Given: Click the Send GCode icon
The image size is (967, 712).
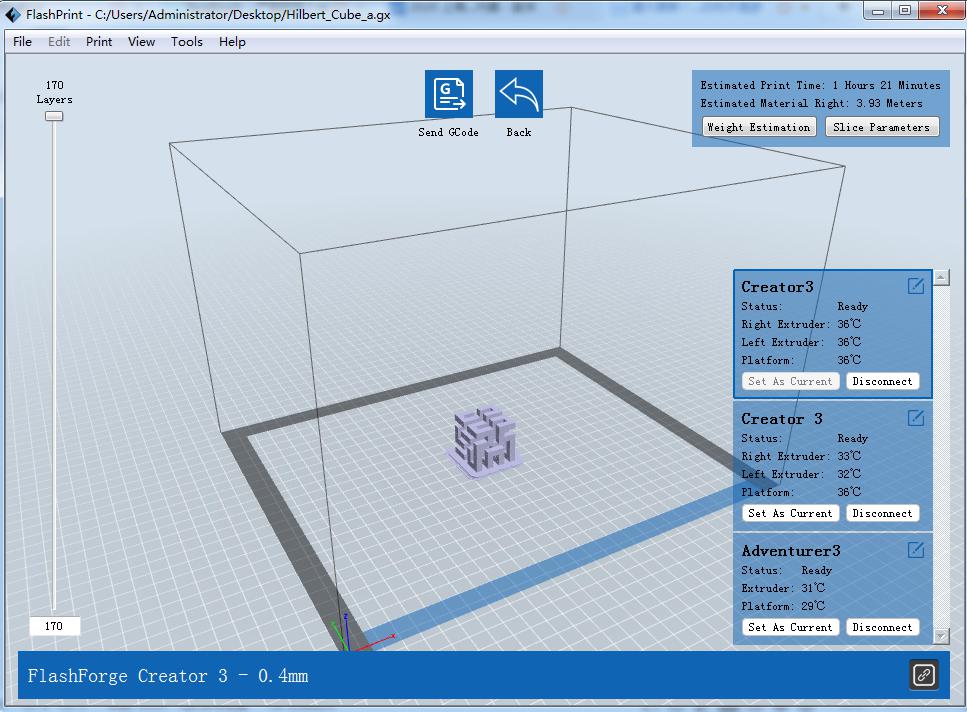Looking at the screenshot, I should point(448,94).
